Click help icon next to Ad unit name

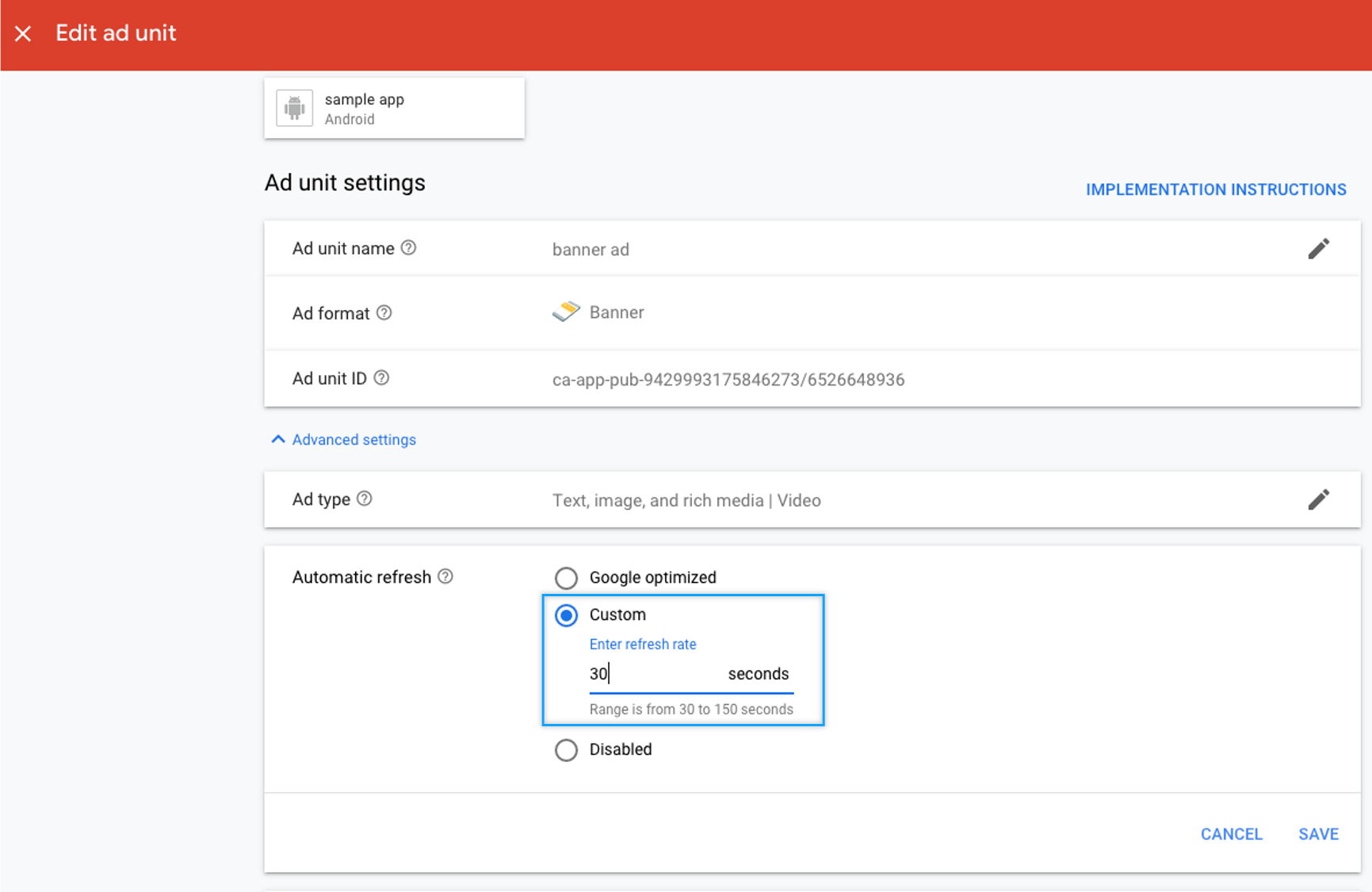(408, 248)
